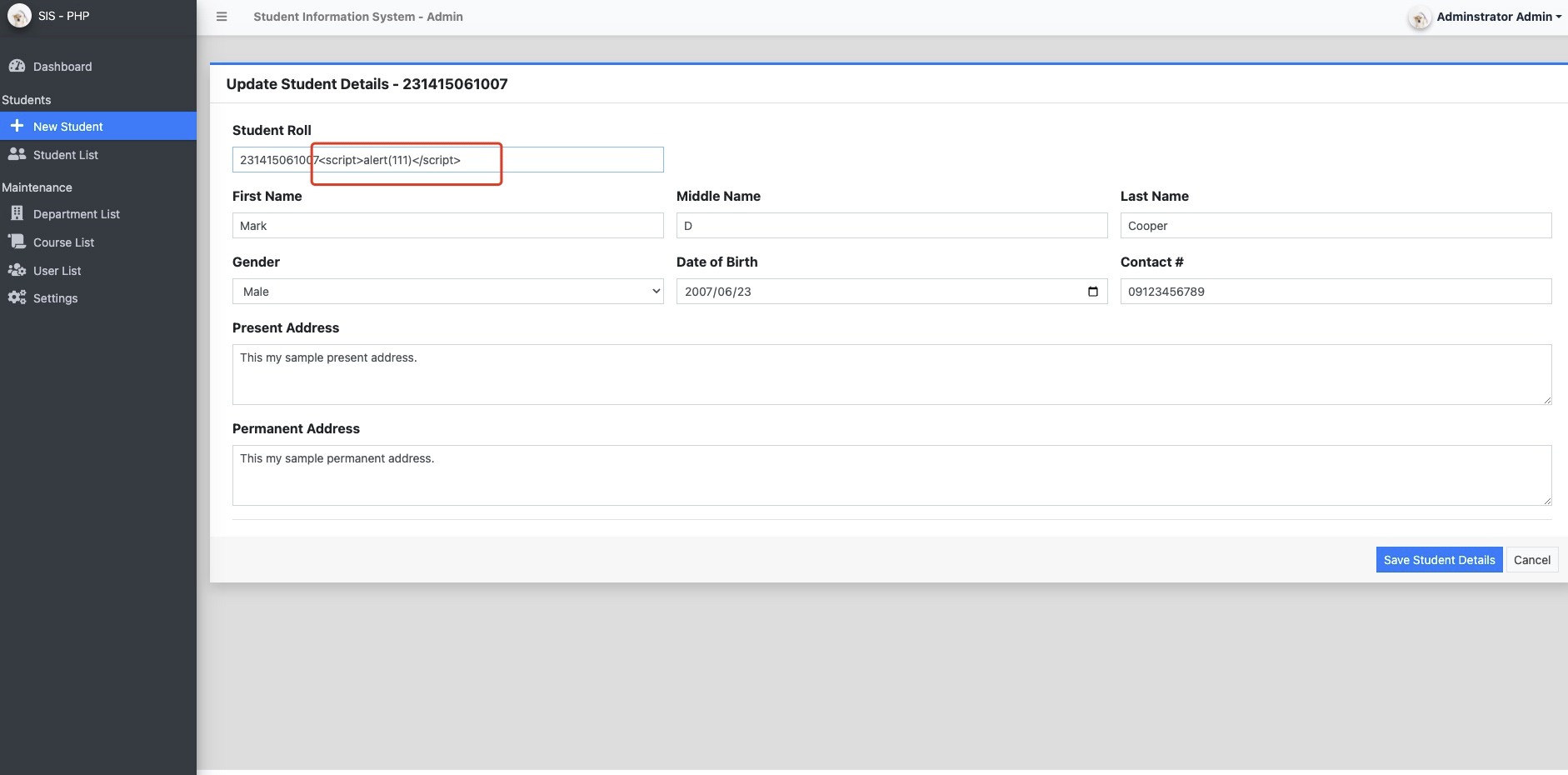Click the Present Address label
1568x775 pixels.
coord(286,327)
